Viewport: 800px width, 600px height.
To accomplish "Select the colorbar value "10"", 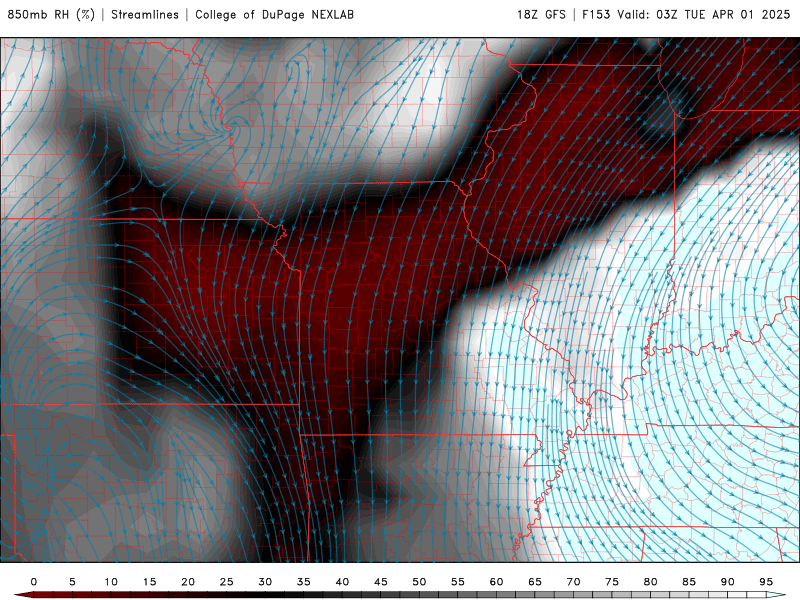I will click(x=111, y=582).
